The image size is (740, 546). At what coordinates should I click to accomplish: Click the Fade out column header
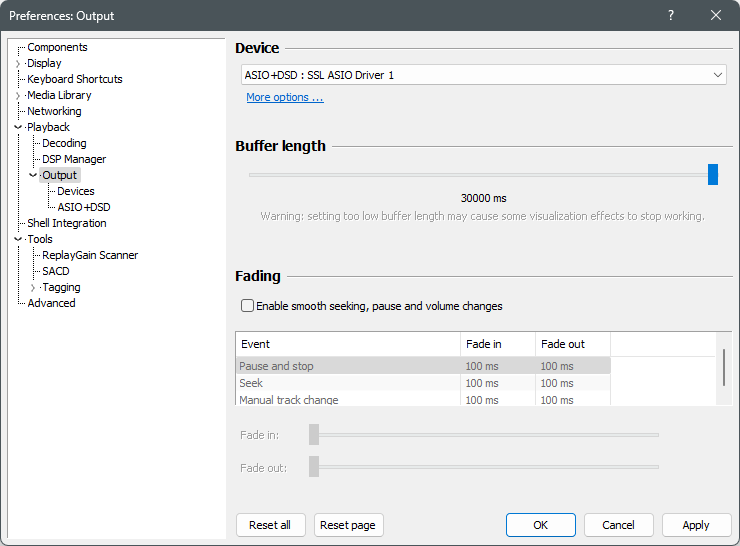point(573,344)
